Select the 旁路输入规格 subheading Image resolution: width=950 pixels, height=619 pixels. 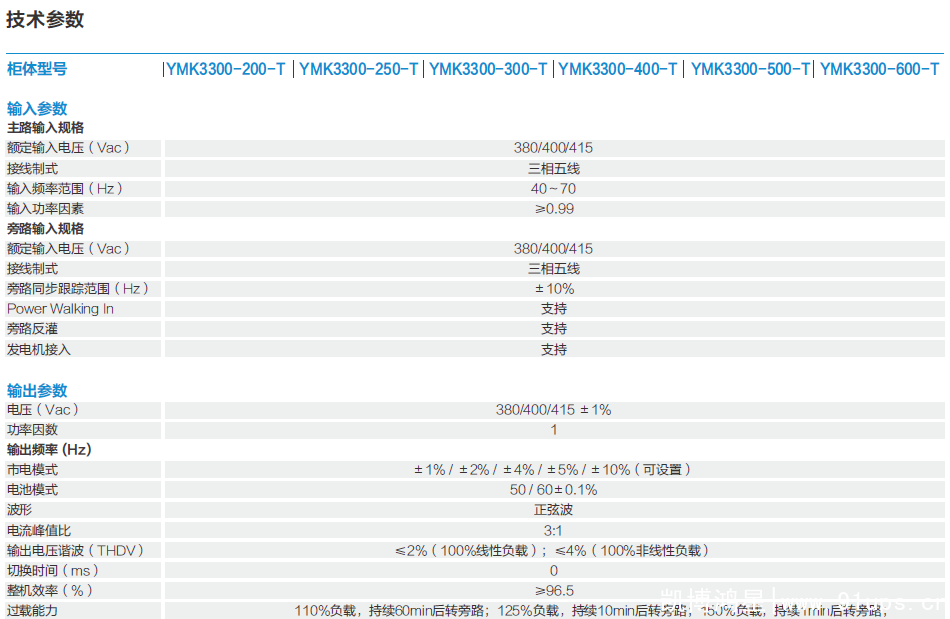pyautogui.click(x=45, y=229)
